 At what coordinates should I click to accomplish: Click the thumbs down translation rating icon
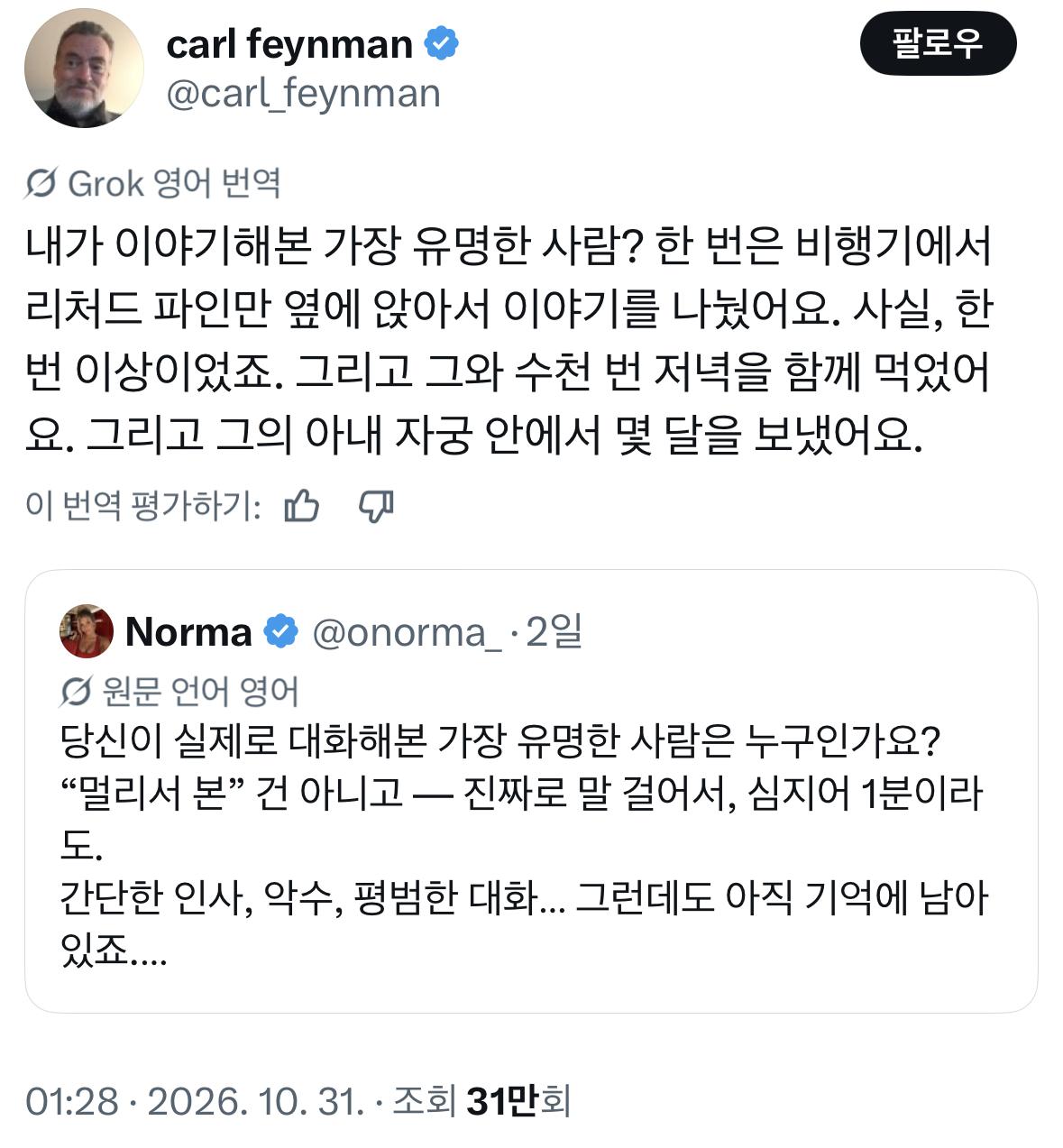pyautogui.click(x=376, y=507)
